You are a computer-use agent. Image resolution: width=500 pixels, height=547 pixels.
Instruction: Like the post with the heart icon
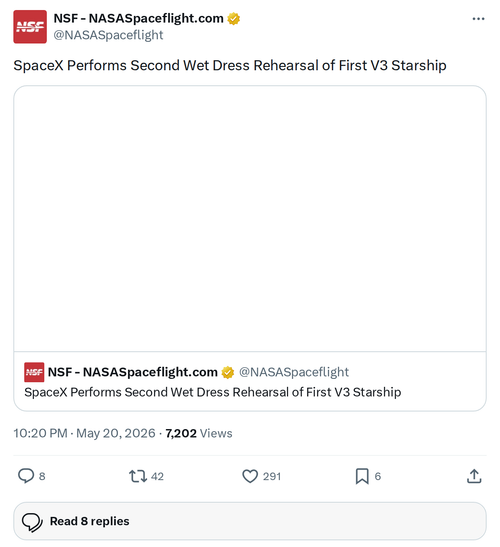click(x=250, y=476)
